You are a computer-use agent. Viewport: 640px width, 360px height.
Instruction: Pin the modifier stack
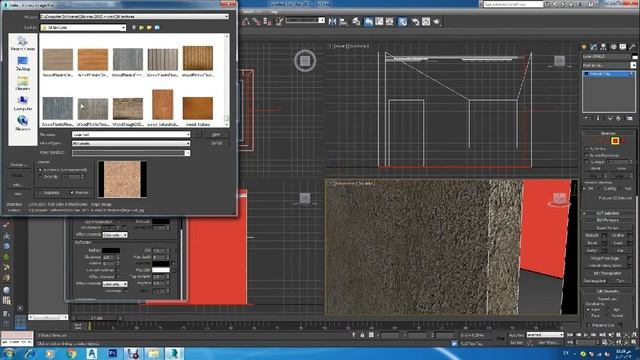click(587, 118)
